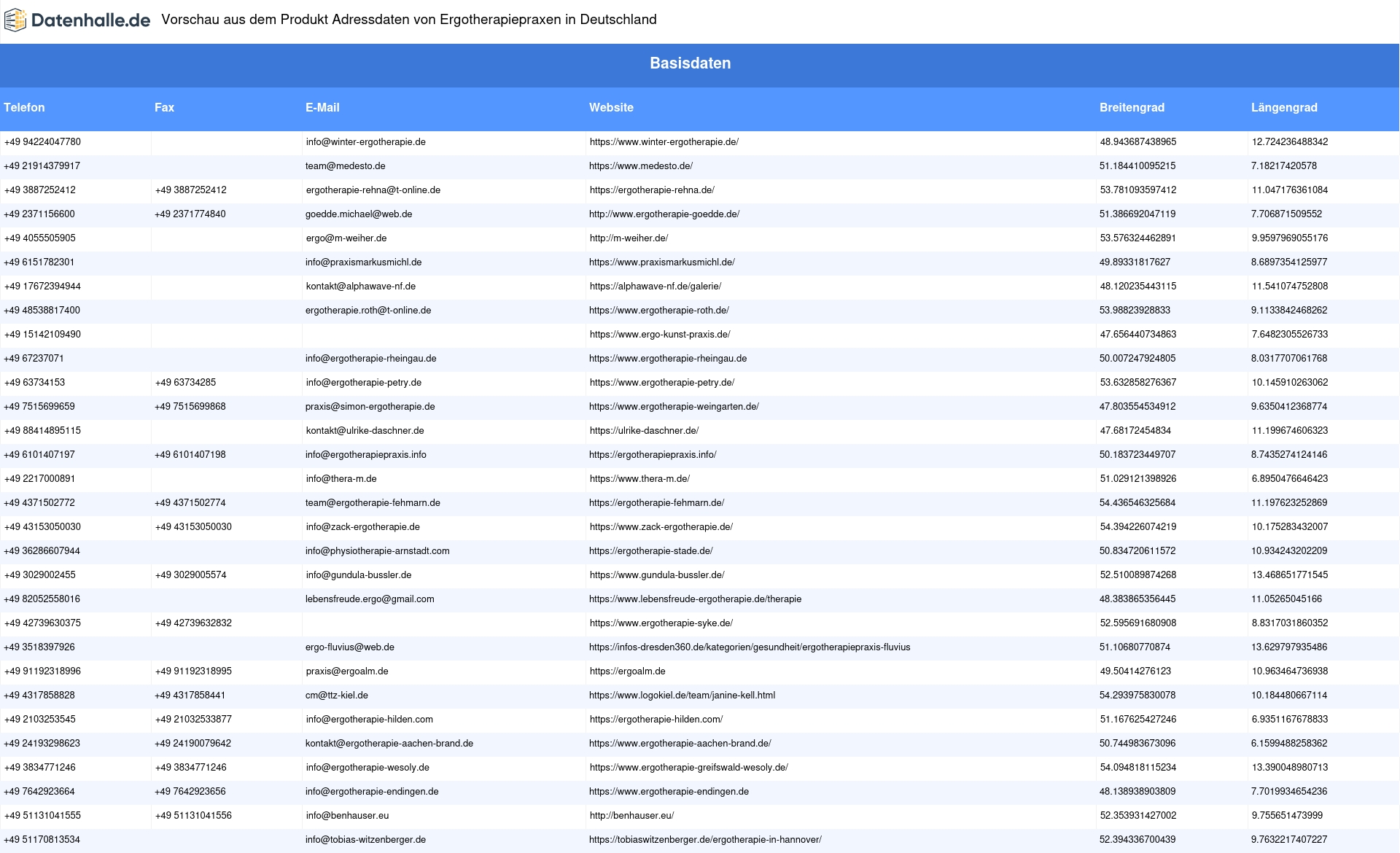
Task: Click fax number +49 3887252412
Action: click(190, 190)
